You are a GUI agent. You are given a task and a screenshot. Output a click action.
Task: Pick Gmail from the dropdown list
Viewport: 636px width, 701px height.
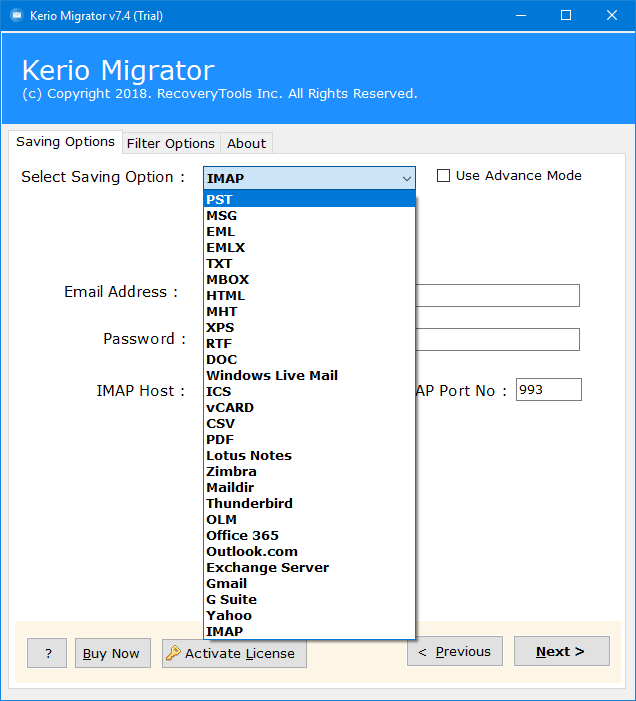[x=309, y=583]
